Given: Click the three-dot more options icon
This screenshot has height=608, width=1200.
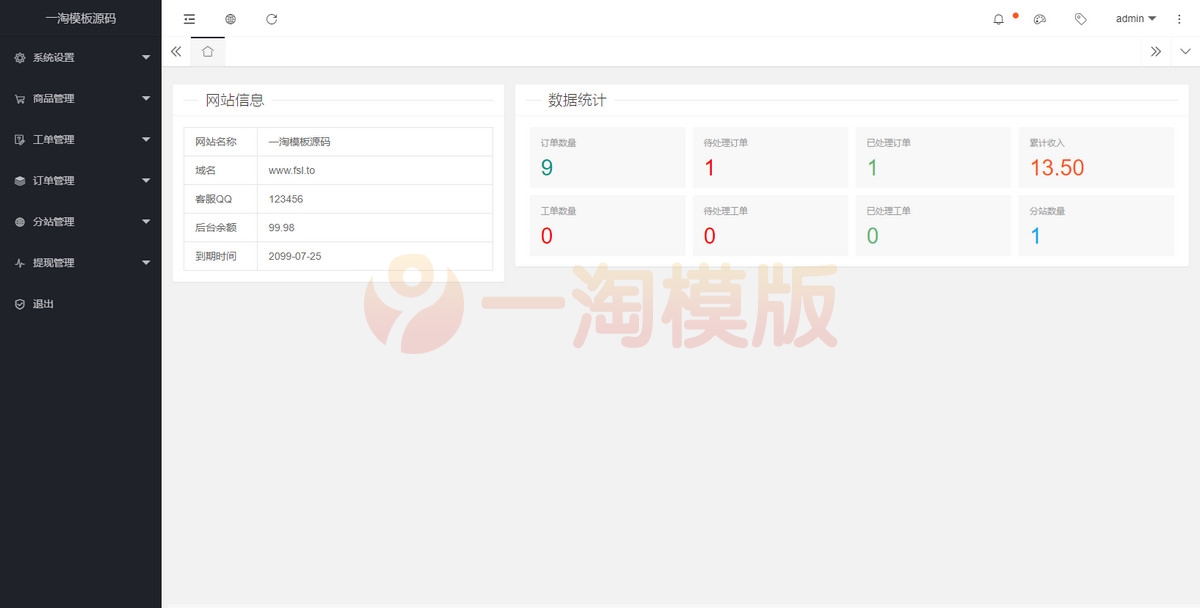Looking at the screenshot, I should tap(1180, 18).
